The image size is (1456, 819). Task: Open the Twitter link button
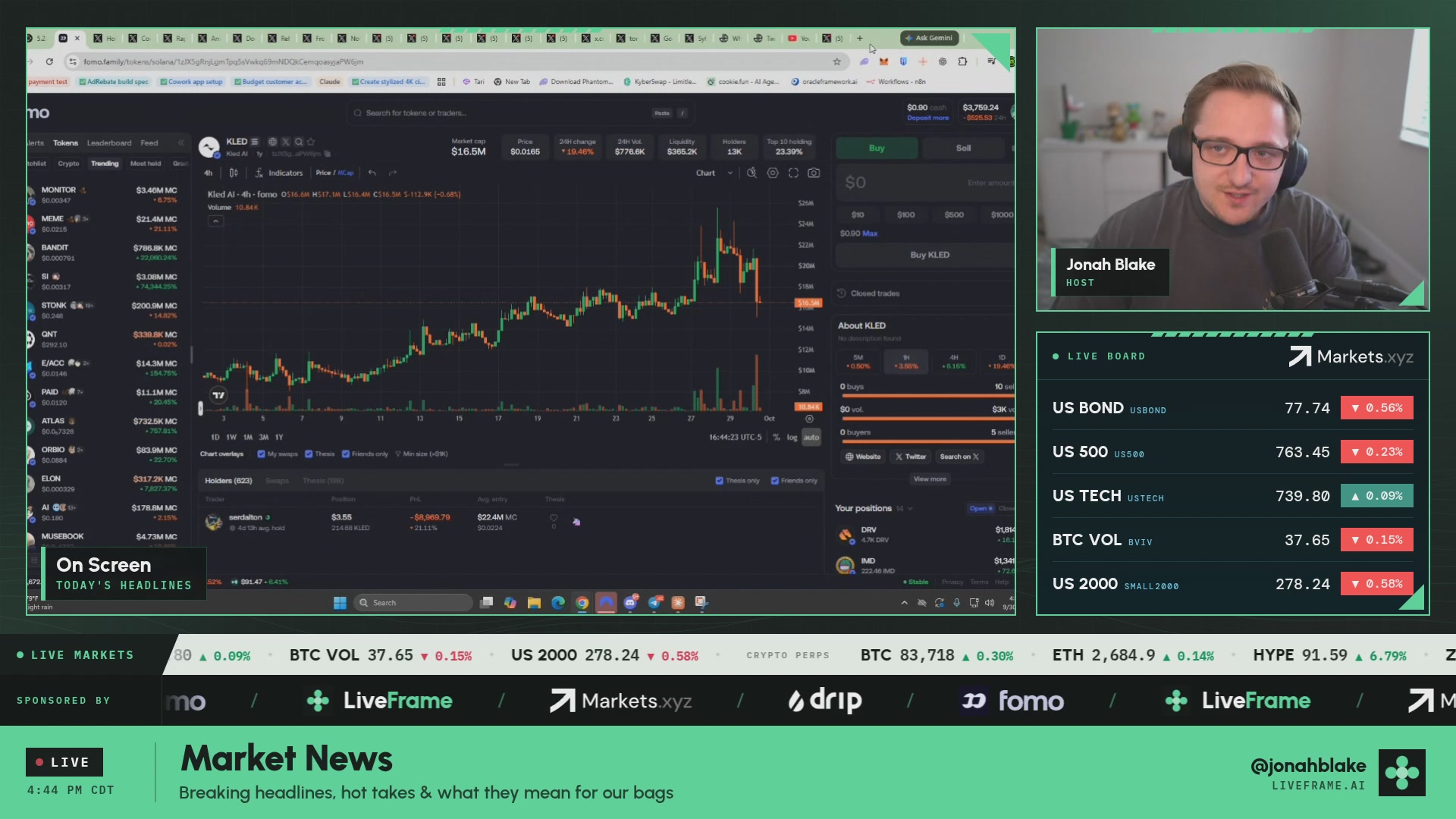[910, 457]
